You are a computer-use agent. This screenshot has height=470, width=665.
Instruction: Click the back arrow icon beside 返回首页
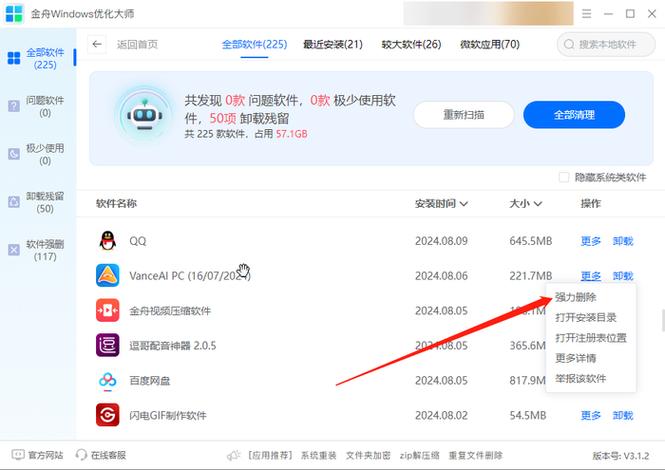point(97,44)
